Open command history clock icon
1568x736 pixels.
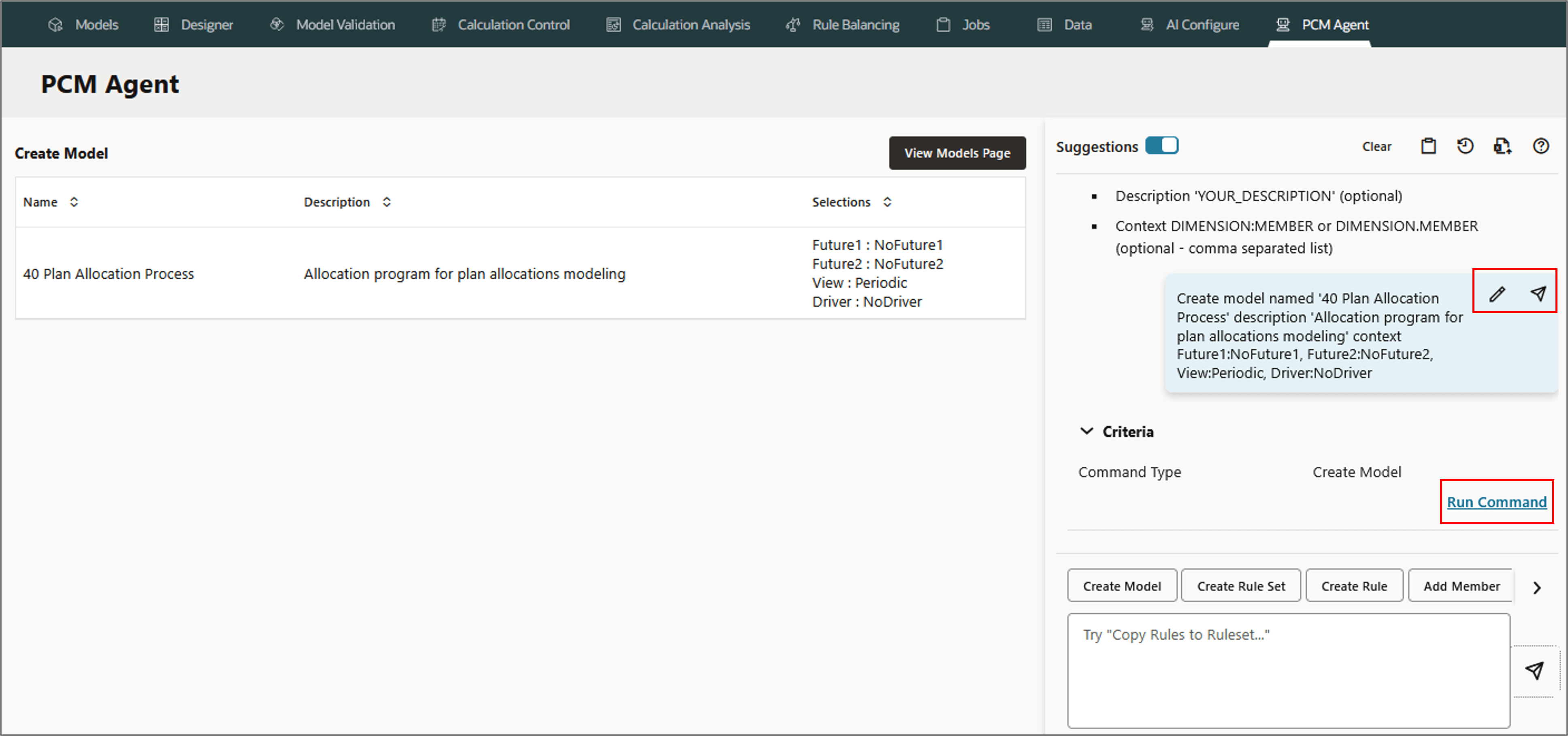[x=1465, y=146]
